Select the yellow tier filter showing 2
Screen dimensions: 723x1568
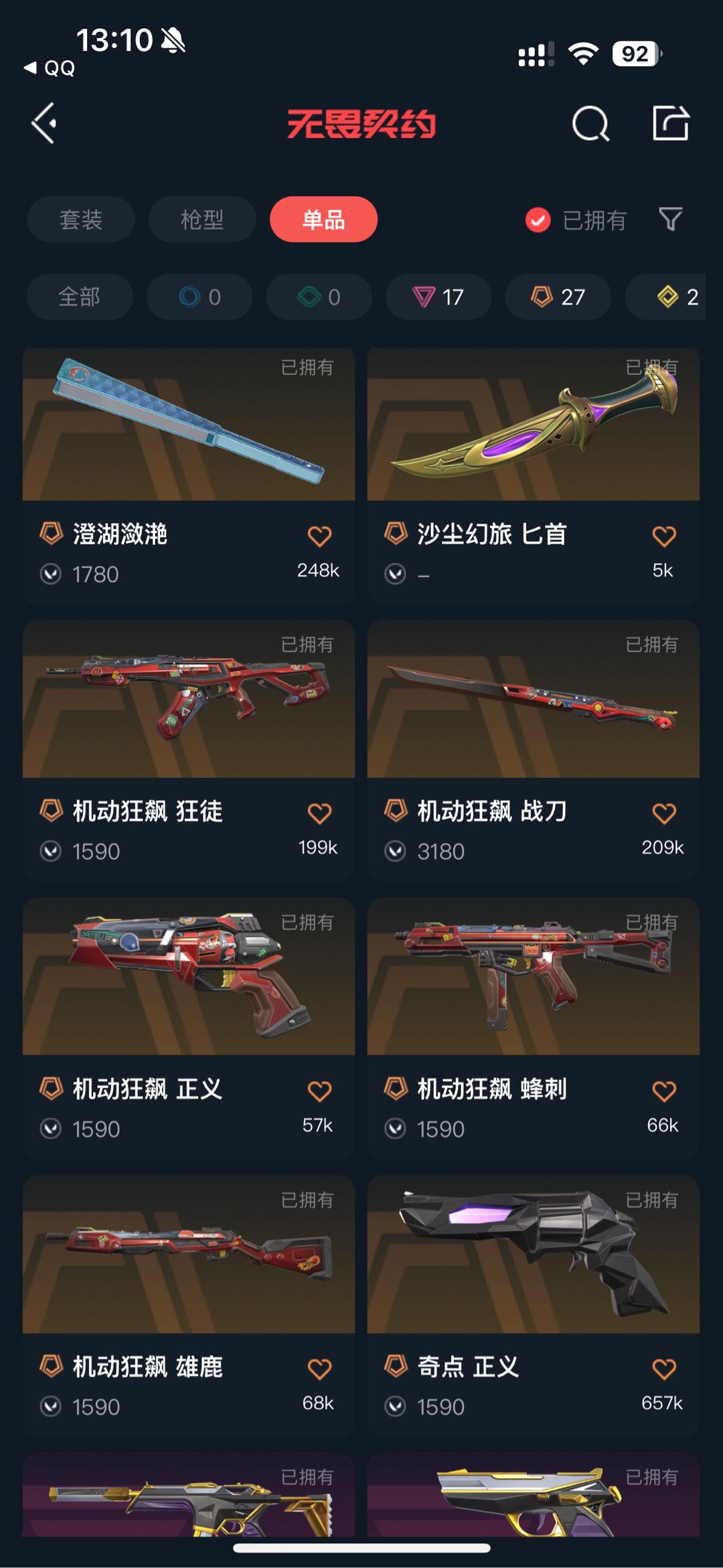(x=669, y=297)
